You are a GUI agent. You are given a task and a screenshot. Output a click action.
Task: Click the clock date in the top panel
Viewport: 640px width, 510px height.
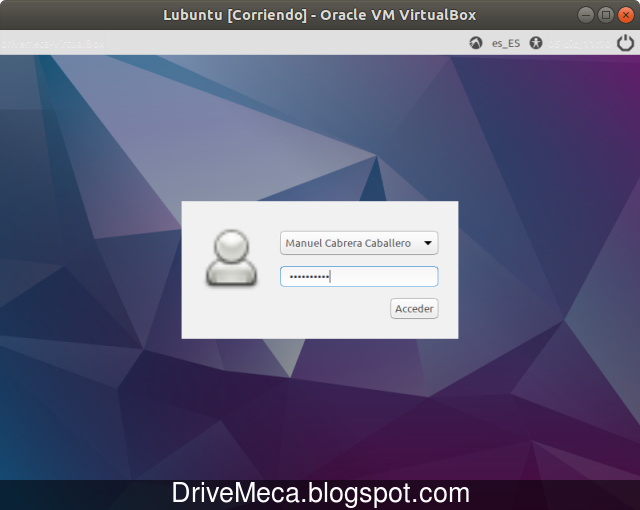pyautogui.click(x=579, y=44)
